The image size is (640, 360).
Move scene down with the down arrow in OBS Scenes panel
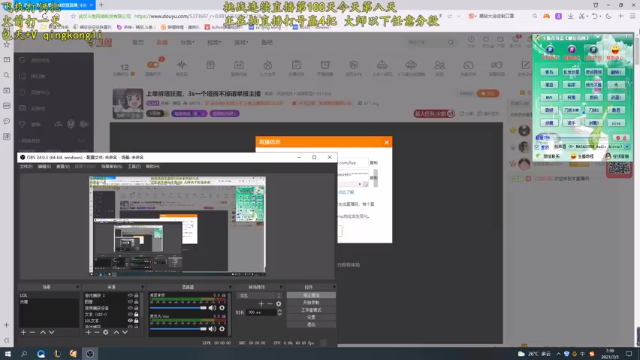(51, 332)
